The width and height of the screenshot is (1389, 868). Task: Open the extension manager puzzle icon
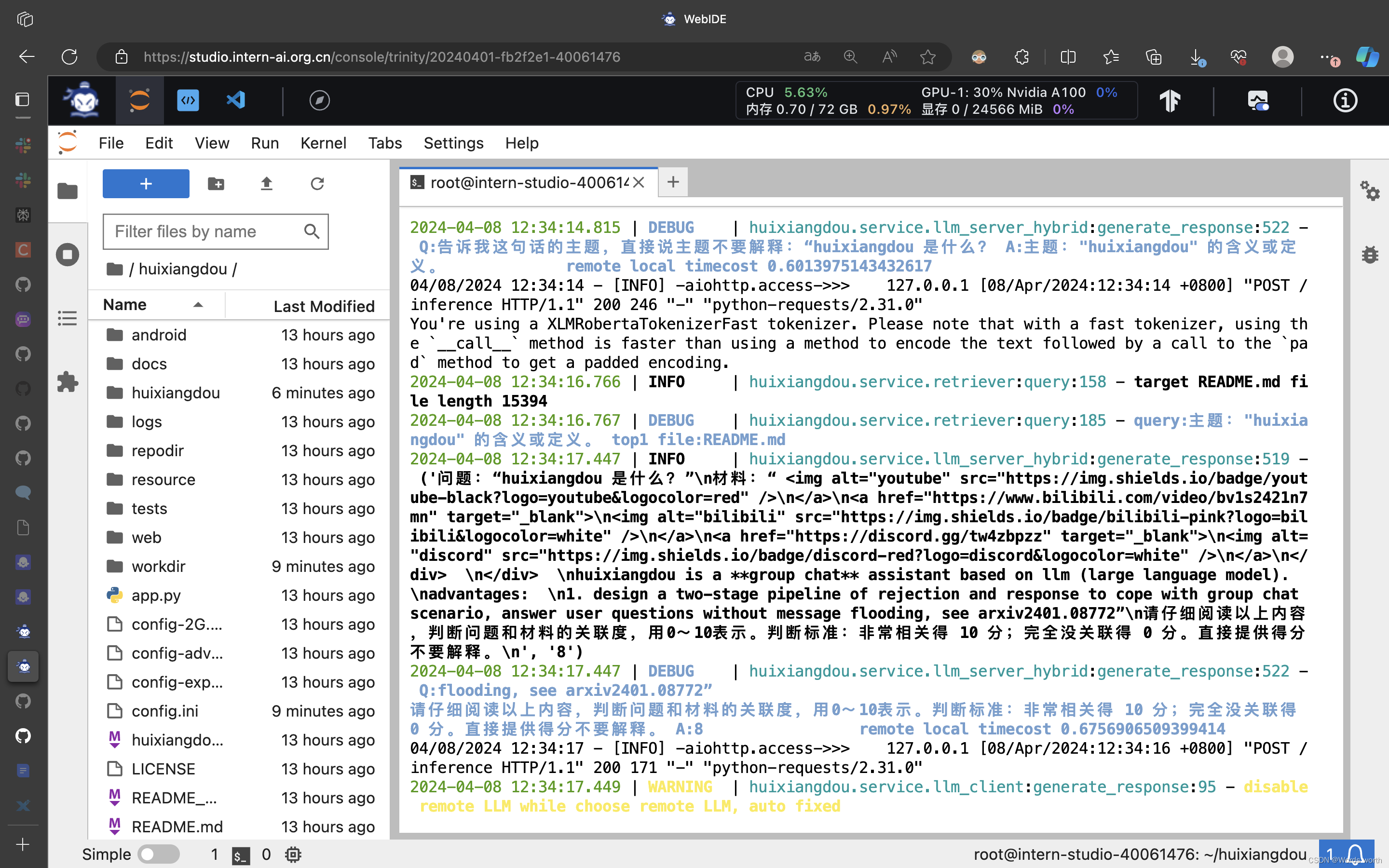pyautogui.click(x=67, y=382)
